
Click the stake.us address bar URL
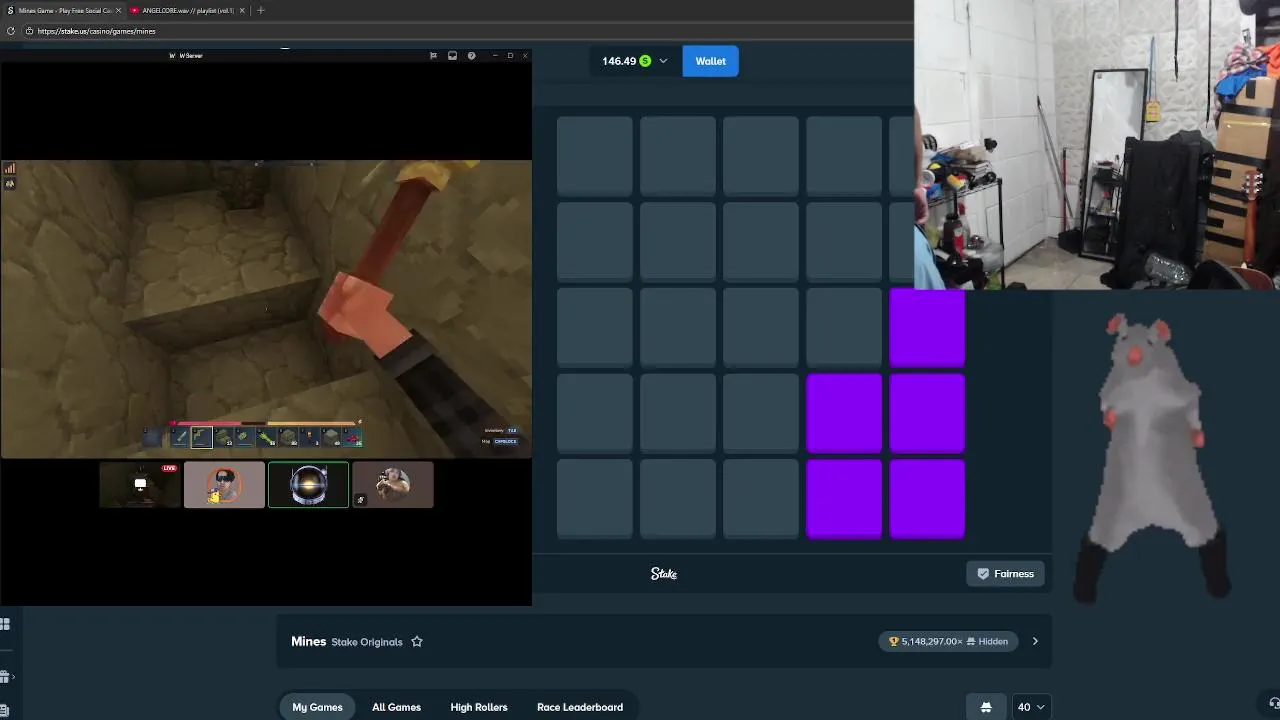tap(97, 31)
